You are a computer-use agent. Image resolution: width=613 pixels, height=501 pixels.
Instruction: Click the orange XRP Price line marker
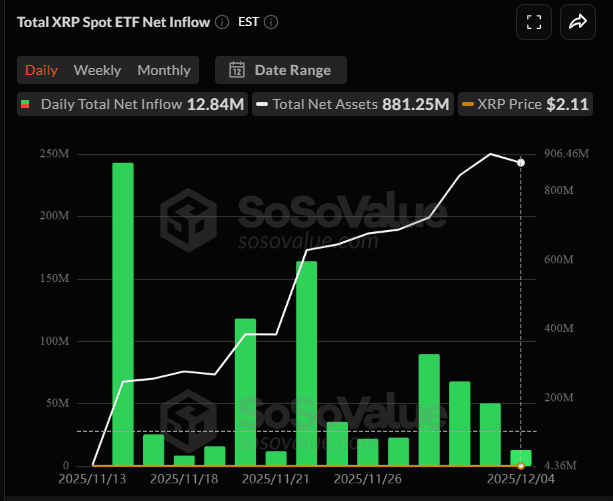click(467, 104)
